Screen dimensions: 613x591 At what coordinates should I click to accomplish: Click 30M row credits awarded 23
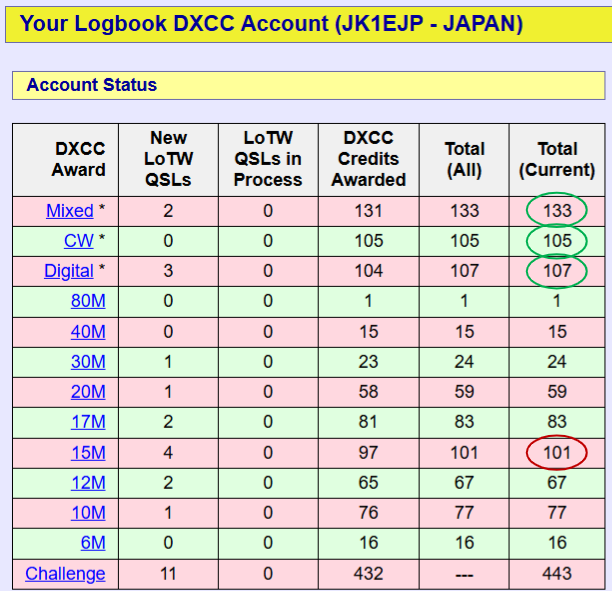368,362
